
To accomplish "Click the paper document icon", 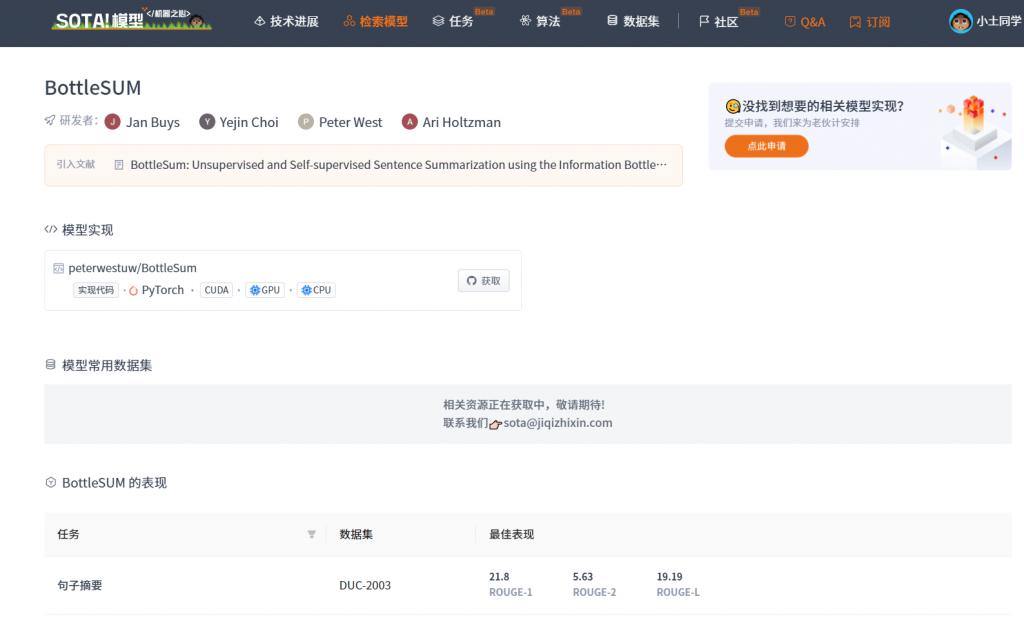I will point(119,165).
